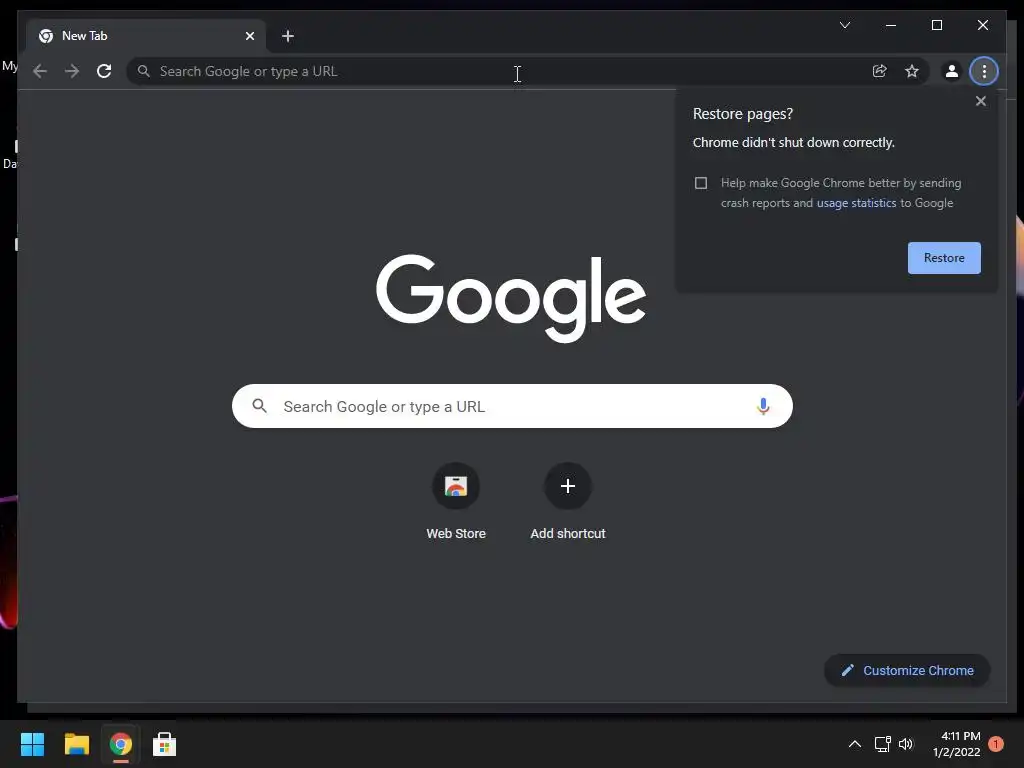Start voice search with microphone icon

click(763, 406)
